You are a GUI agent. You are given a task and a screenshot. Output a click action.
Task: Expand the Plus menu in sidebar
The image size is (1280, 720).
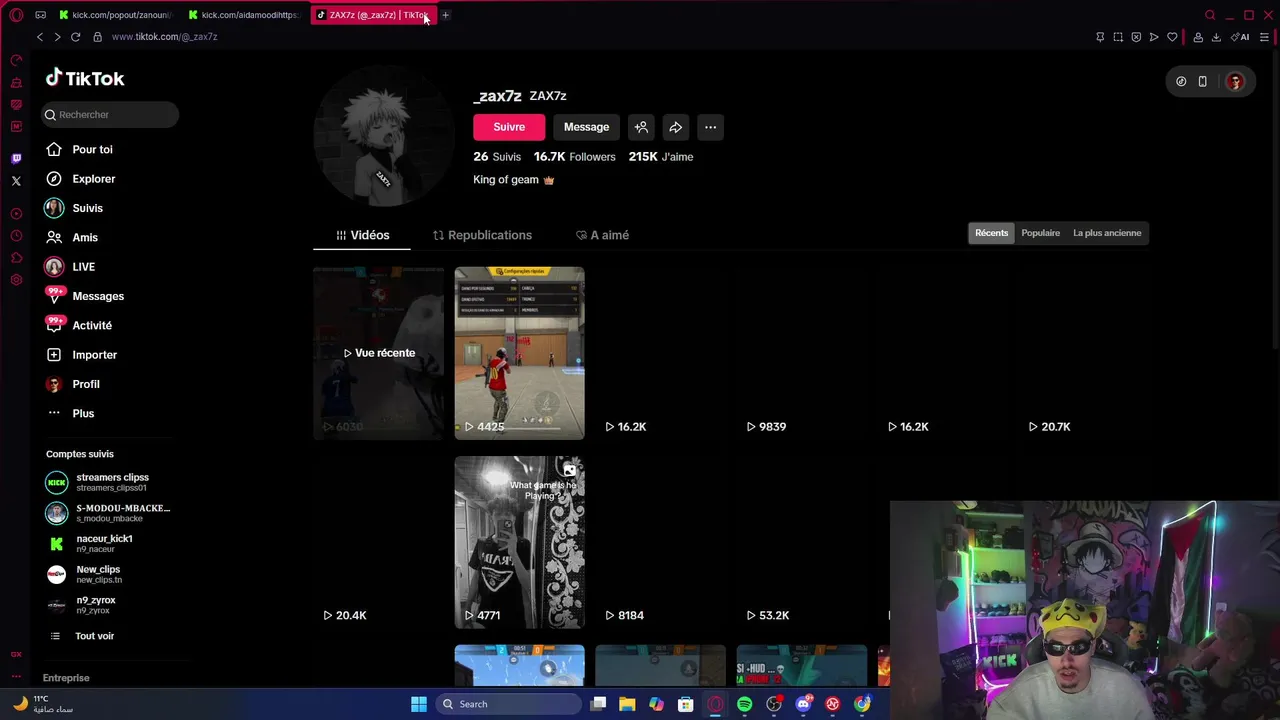tap(83, 413)
